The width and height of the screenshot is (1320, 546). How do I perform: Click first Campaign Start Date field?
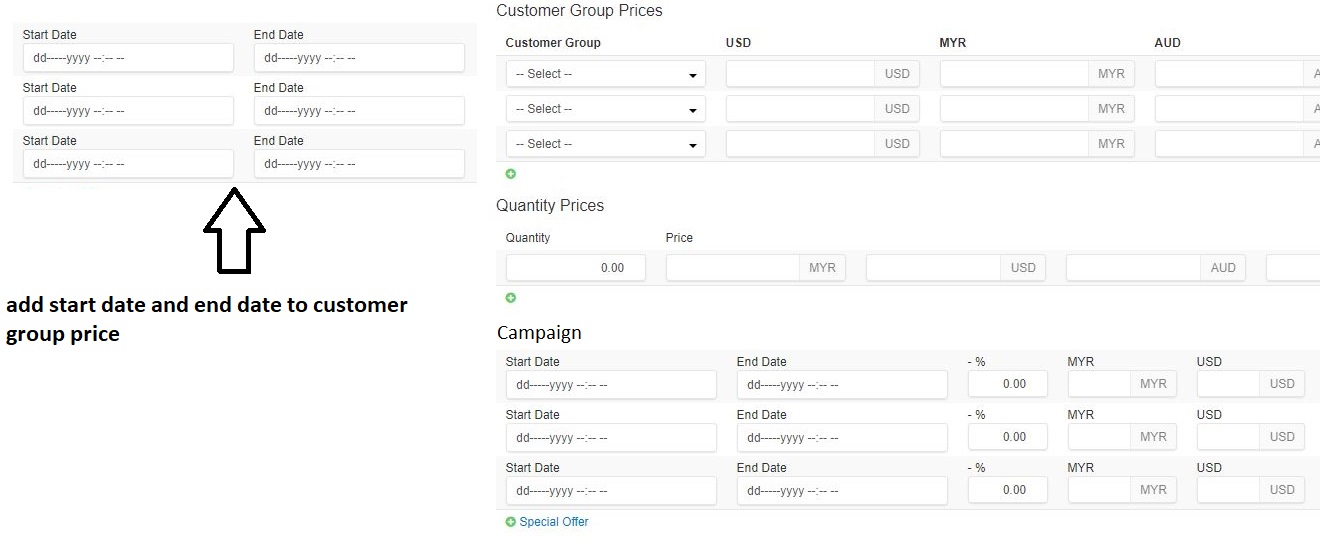[611, 385]
